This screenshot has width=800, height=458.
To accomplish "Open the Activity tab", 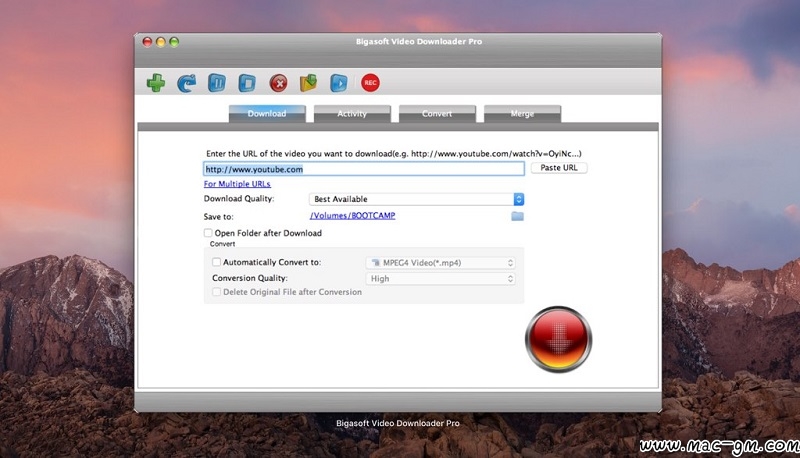I will (x=352, y=113).
